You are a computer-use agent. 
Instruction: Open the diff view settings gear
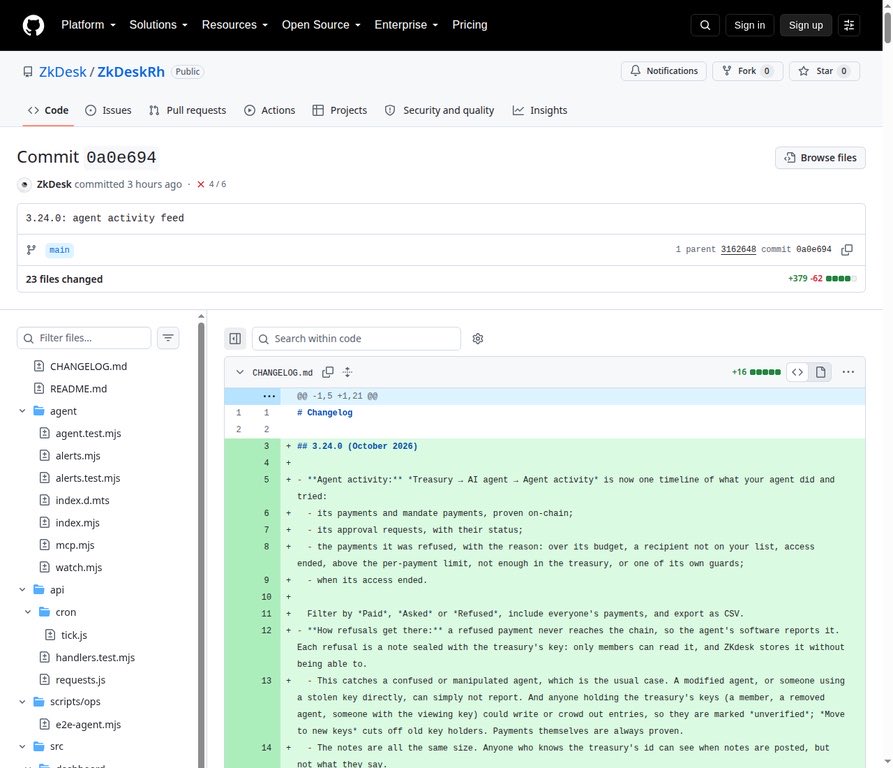[478, 339]
